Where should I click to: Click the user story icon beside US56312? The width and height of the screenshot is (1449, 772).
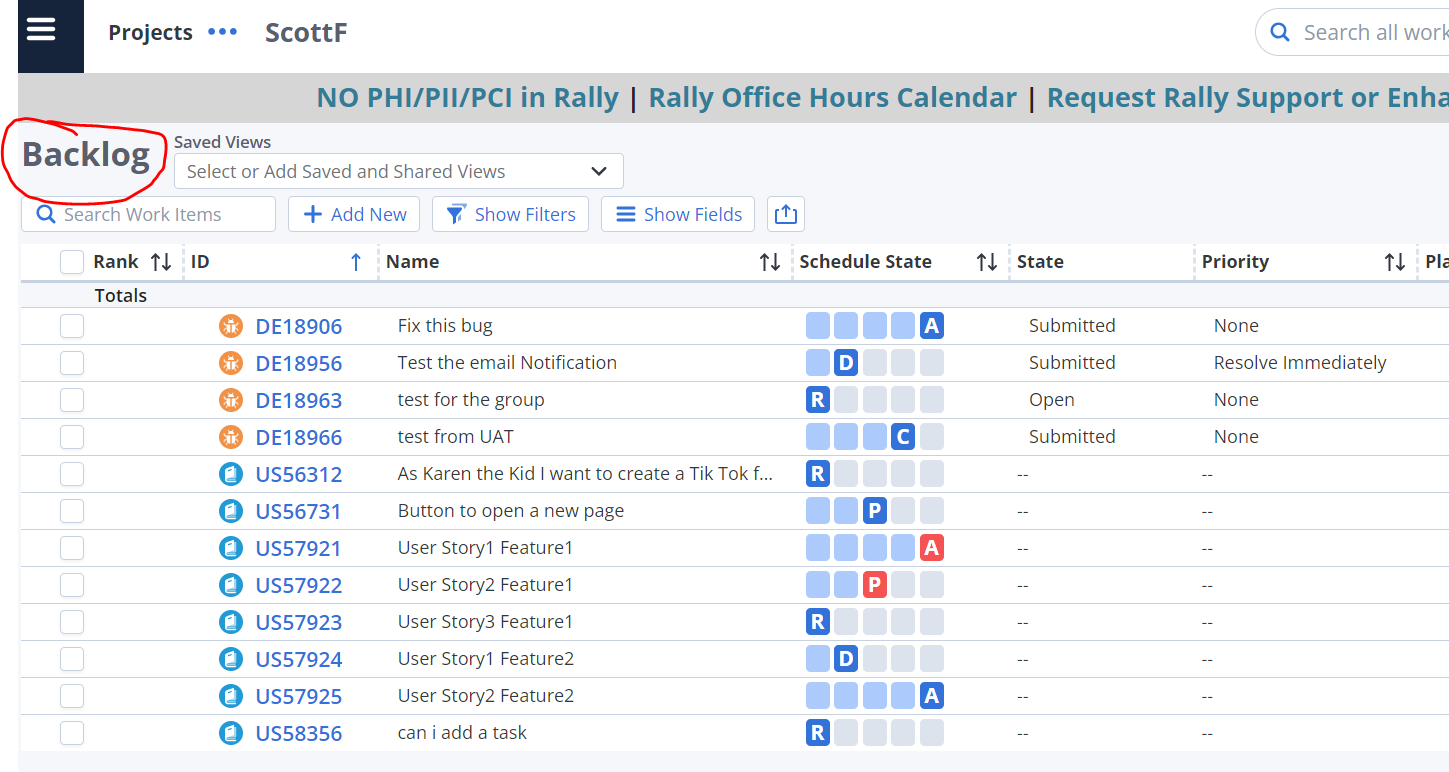(x=231, y=473)
